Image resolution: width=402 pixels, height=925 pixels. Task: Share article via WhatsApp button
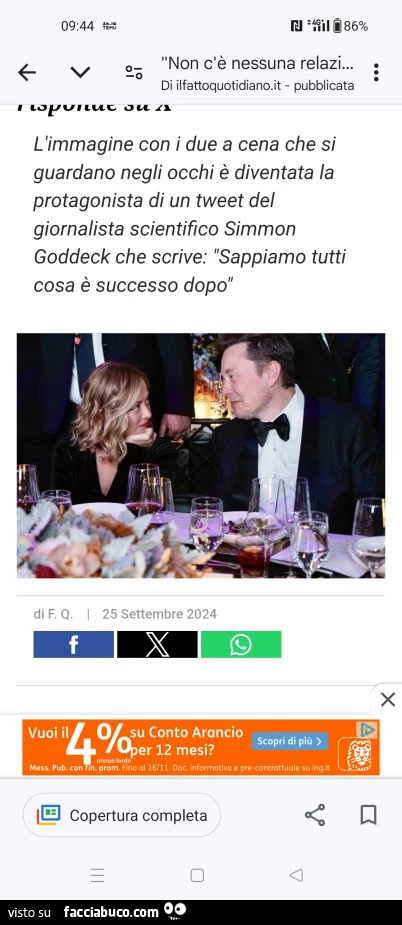coord(241,644)
